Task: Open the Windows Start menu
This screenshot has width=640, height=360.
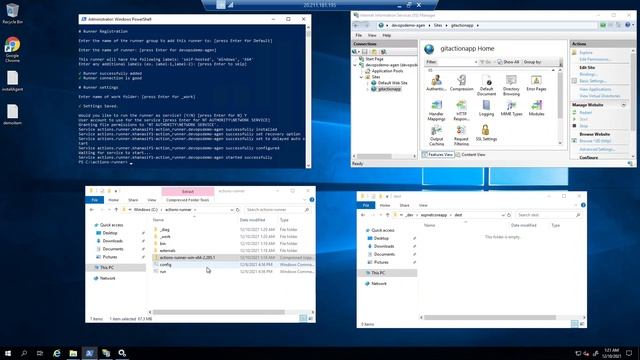Action: coord(8,353)
